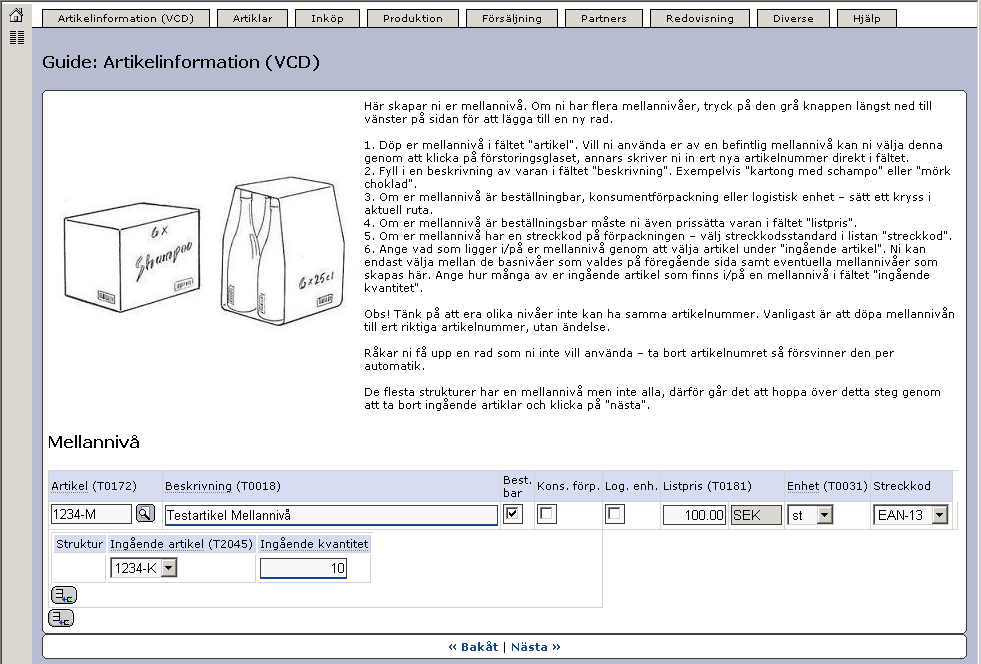Add a new Mellannivå row with the outer gray button
This screenshot has height=664, width=981.
pyautogui.click(x=61, y=618)
